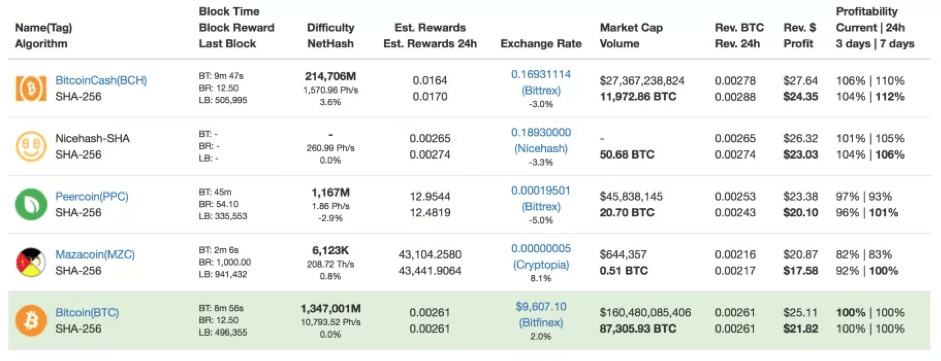The width and height of the screenshot is (941, 361).
Task: Click the Exchange Rate column header
Action: pyautogui.click(x=541, y=44)
